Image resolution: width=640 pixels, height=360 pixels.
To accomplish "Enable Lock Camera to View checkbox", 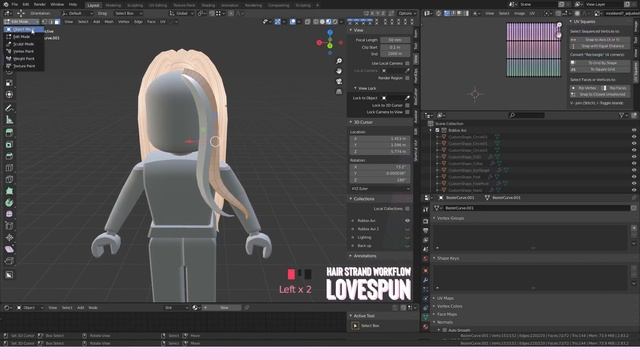I will pos(407,112).
